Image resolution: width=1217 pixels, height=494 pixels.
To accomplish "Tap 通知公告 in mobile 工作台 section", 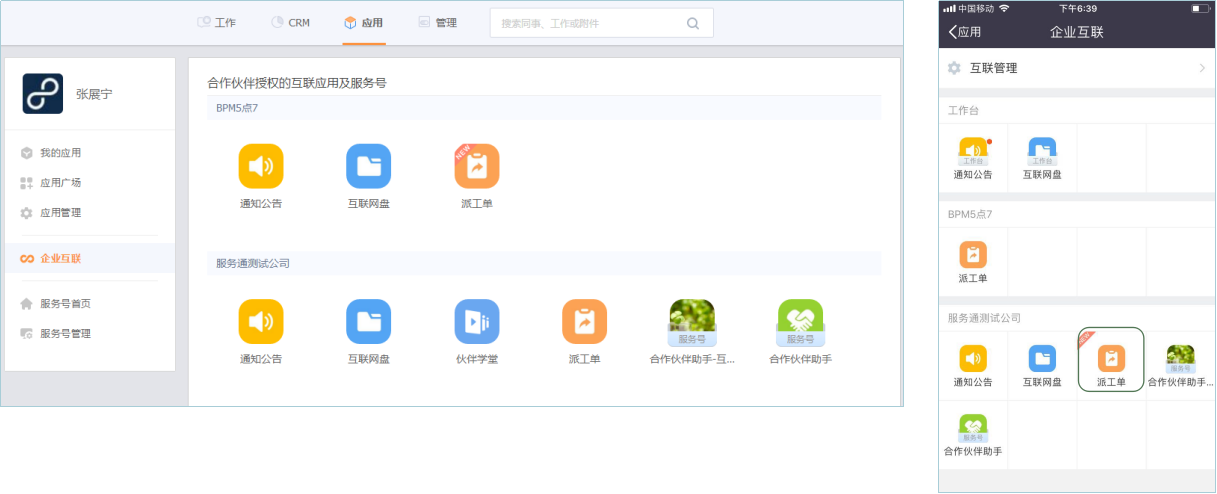I will (x=973, y=154).
